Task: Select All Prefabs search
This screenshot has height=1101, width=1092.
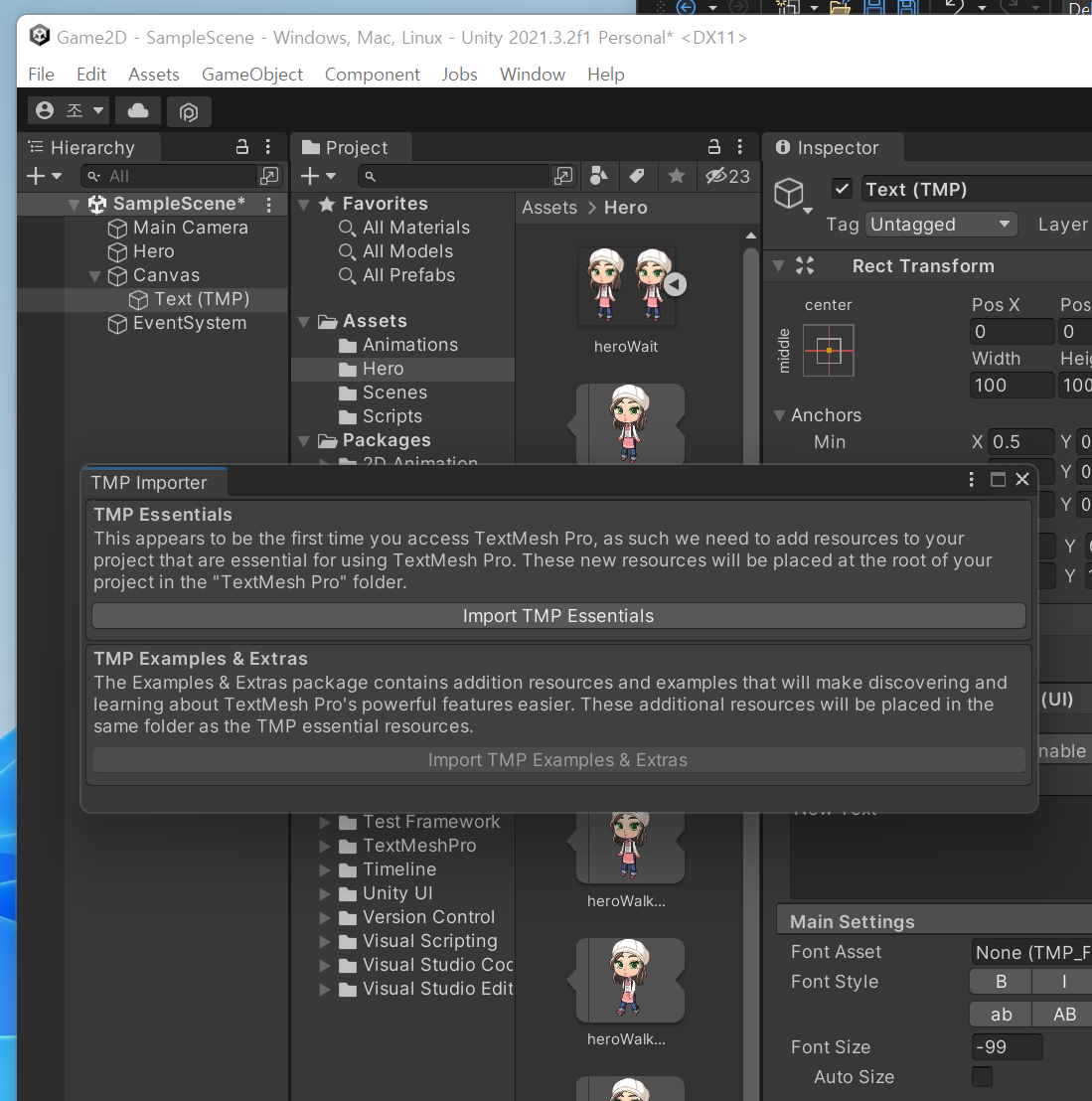Action: coord(408,275)
